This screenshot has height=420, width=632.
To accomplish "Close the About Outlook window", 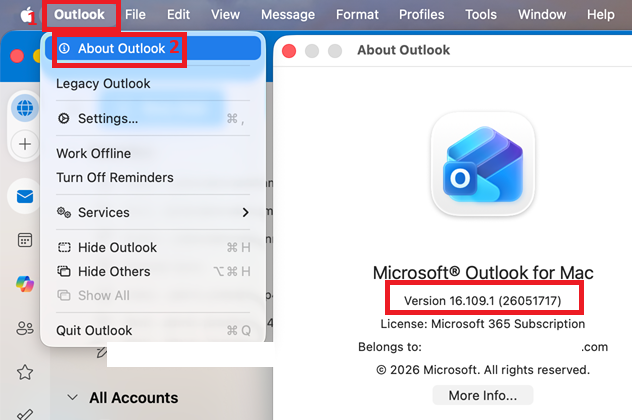I will 289,51.
